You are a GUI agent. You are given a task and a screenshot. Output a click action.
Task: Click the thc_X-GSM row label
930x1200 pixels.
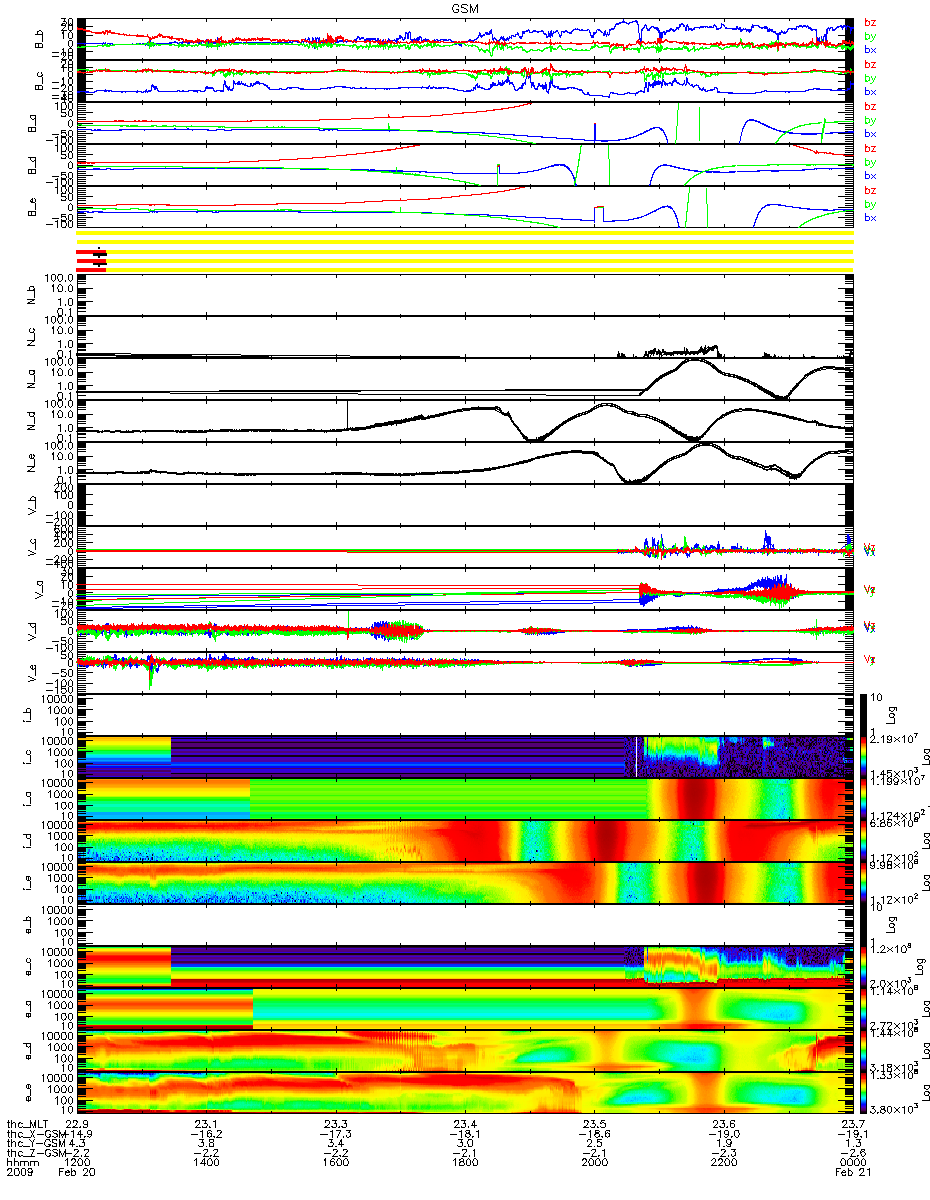(36, 1133)
